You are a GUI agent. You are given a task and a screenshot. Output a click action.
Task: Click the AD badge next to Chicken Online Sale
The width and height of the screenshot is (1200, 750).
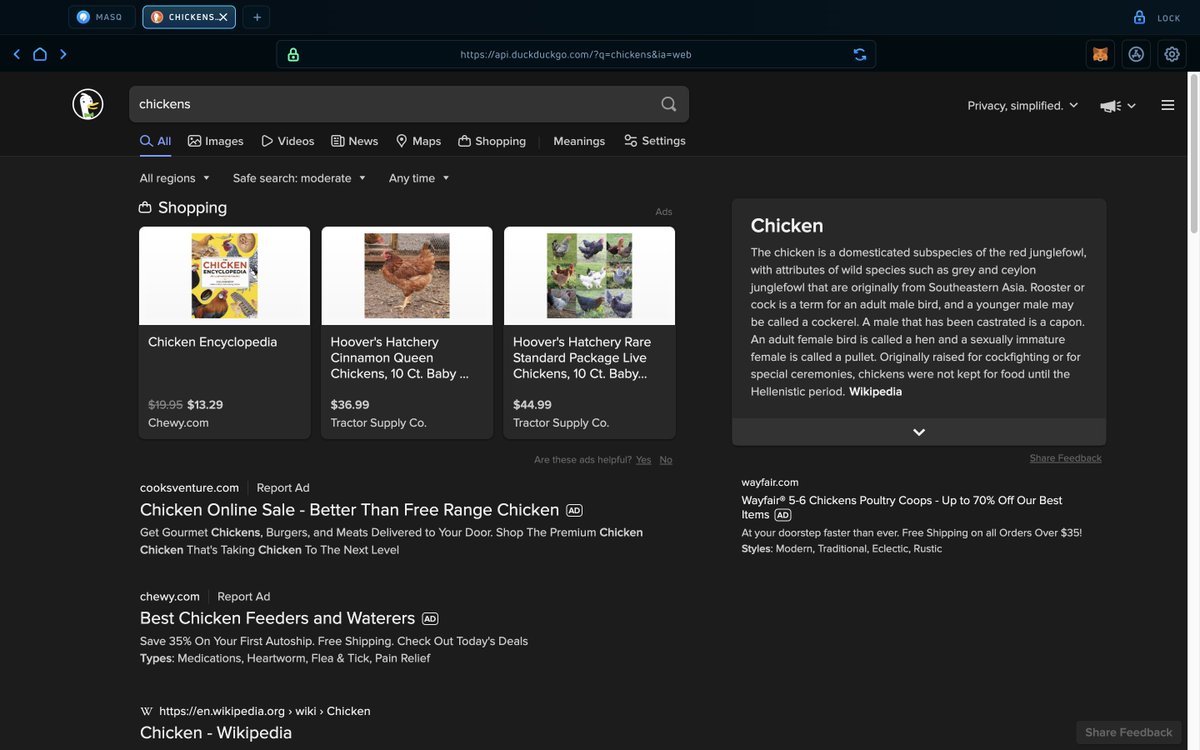[574, 510]
